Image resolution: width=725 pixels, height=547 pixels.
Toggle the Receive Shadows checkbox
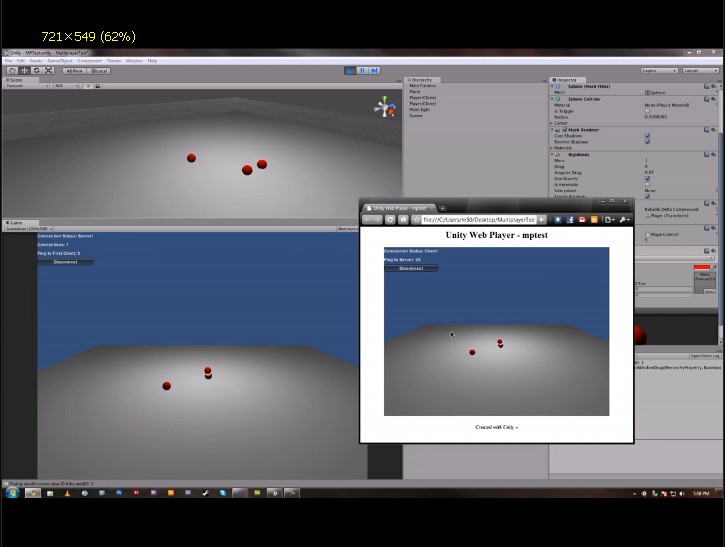[x=647, y=142]
